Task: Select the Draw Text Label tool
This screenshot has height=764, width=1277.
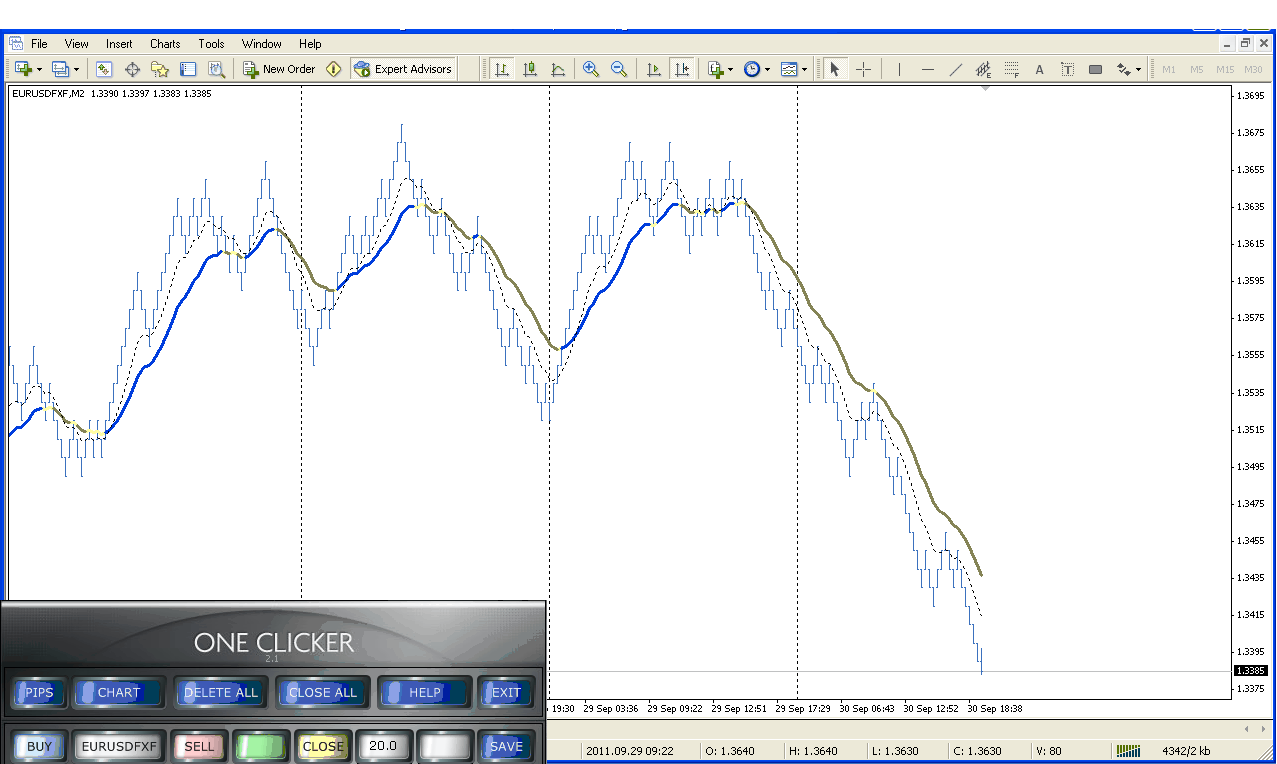Action: (1067, 69)
